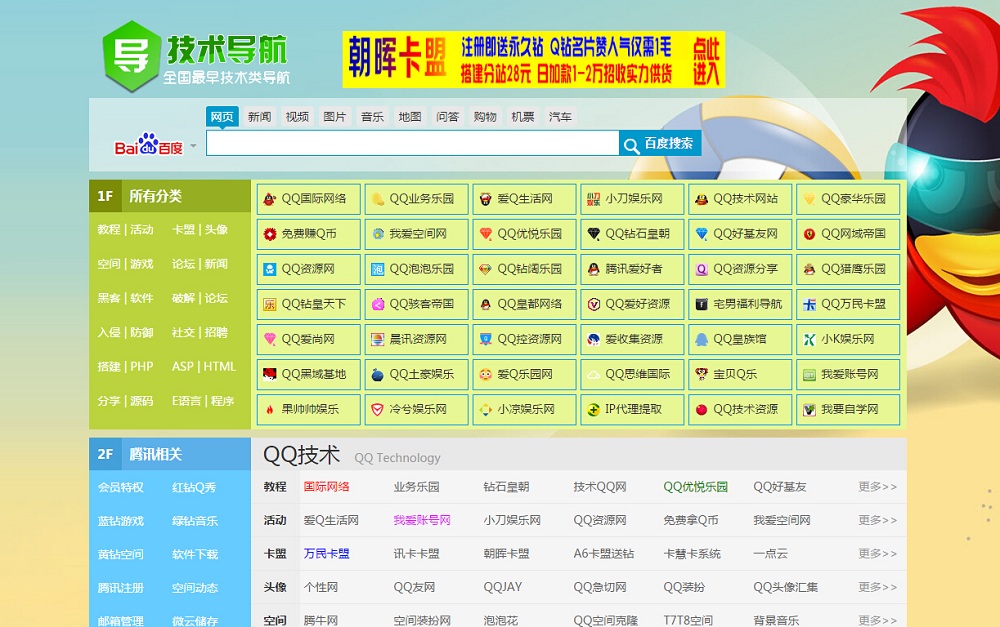Click icon next to 宅男福利导航

702,304
